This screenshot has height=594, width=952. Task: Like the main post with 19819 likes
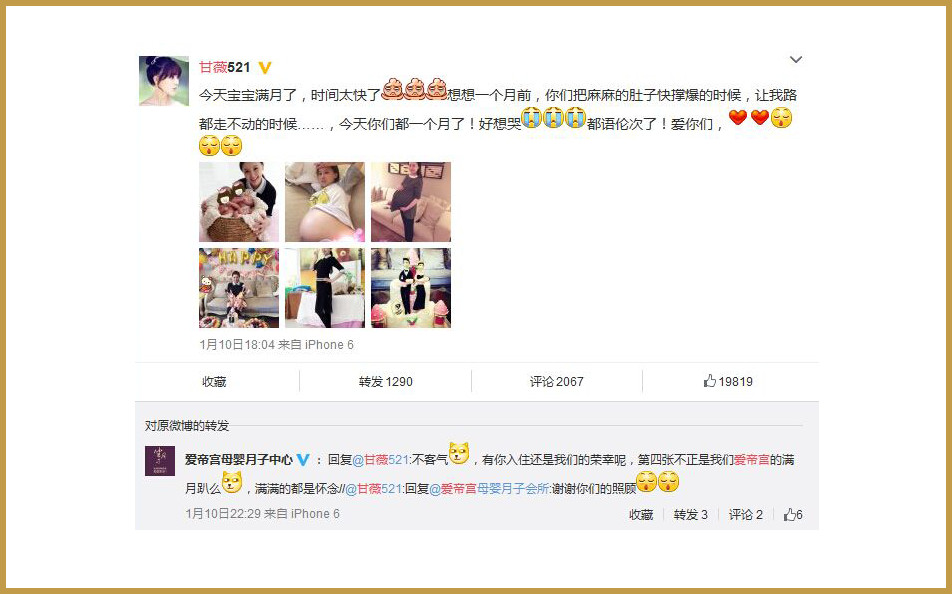[x=728, y=381]
